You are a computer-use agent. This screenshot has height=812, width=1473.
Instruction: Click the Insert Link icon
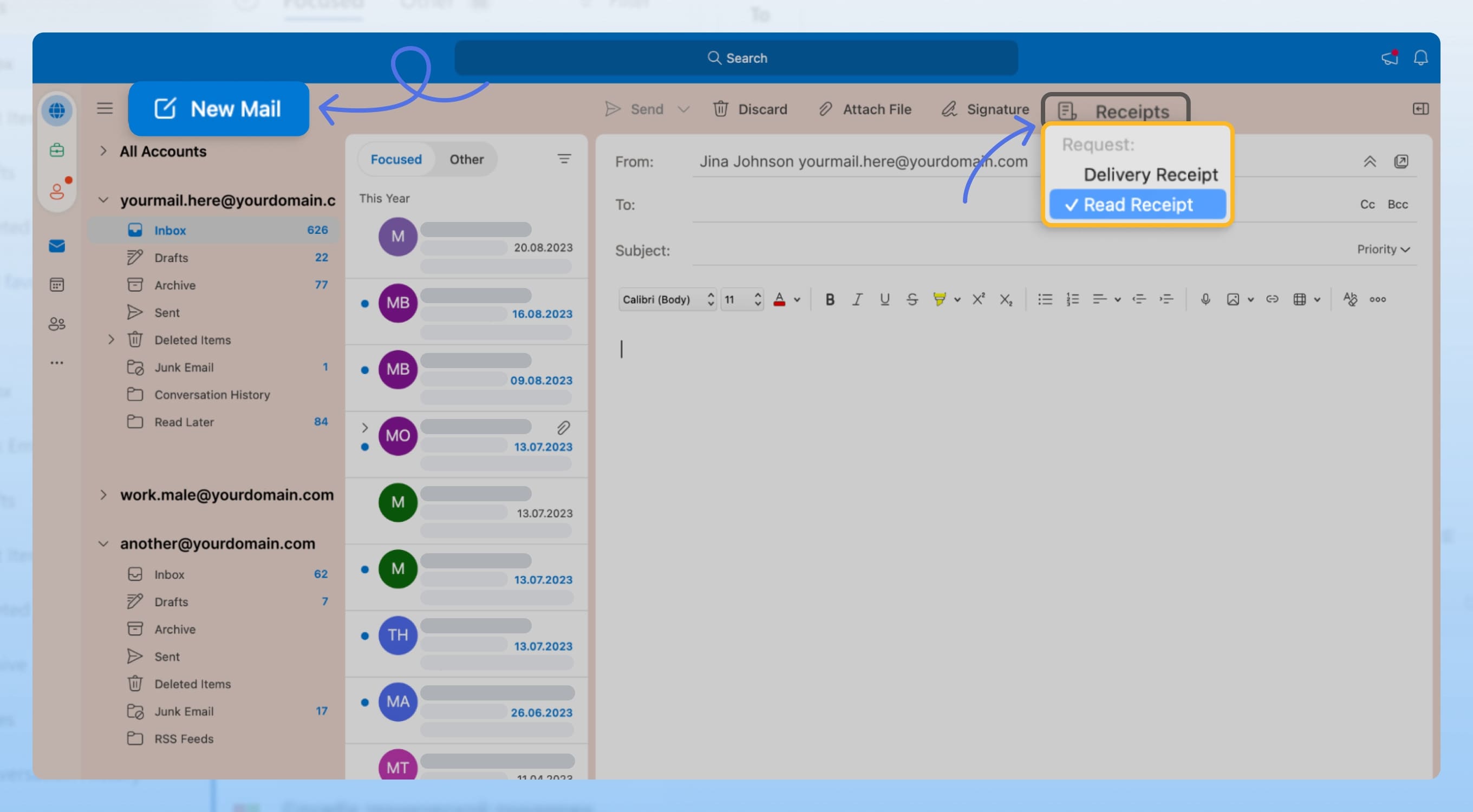click(x=1271, y=299)
